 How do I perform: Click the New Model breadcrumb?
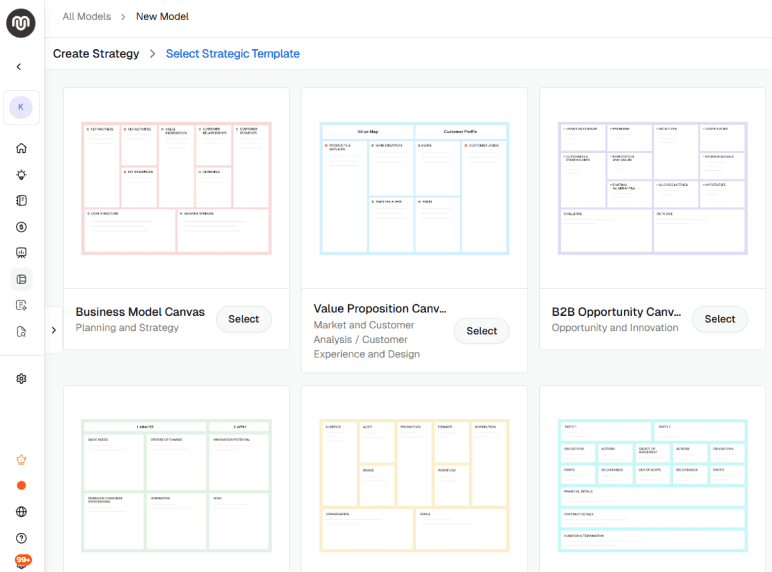(x=162, y=16)
